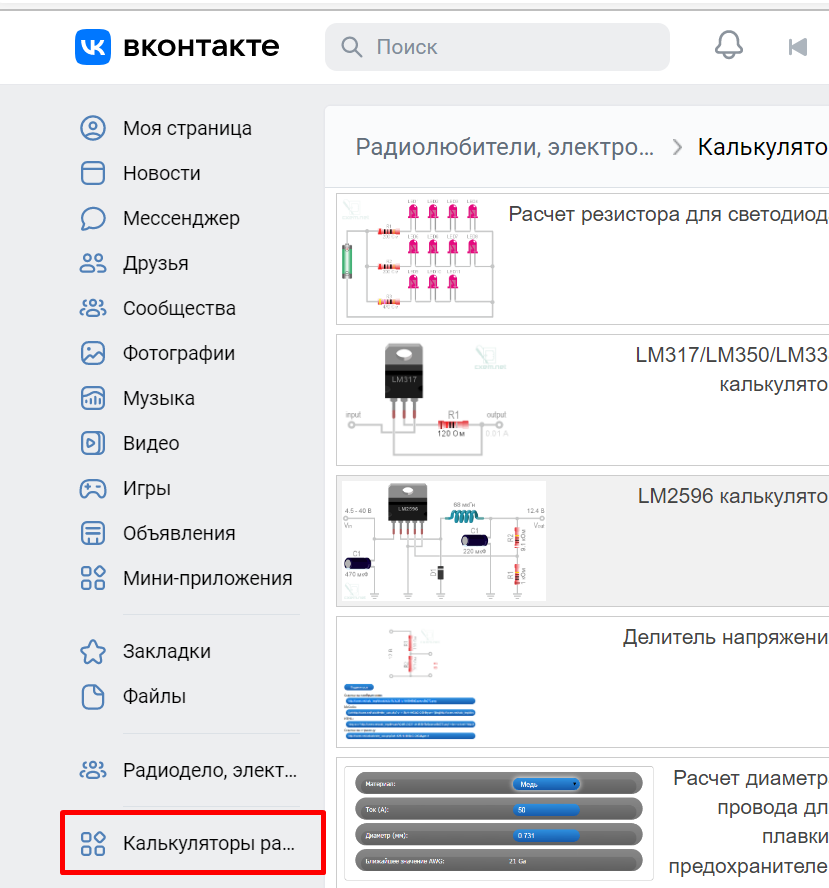Click the Ток (А) field showing 50

pos(546,810)
